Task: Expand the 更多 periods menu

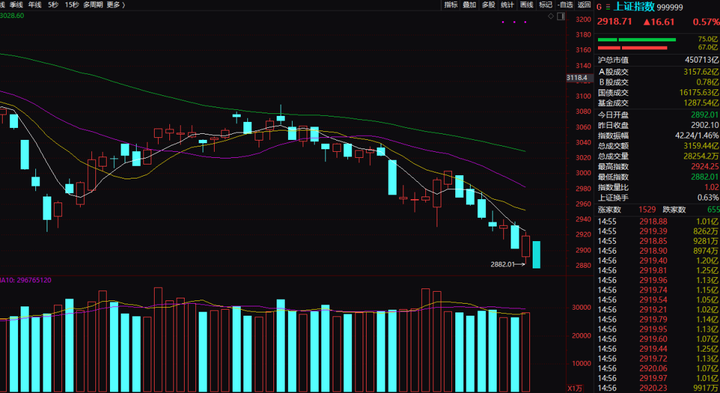Action: point(115,5)
